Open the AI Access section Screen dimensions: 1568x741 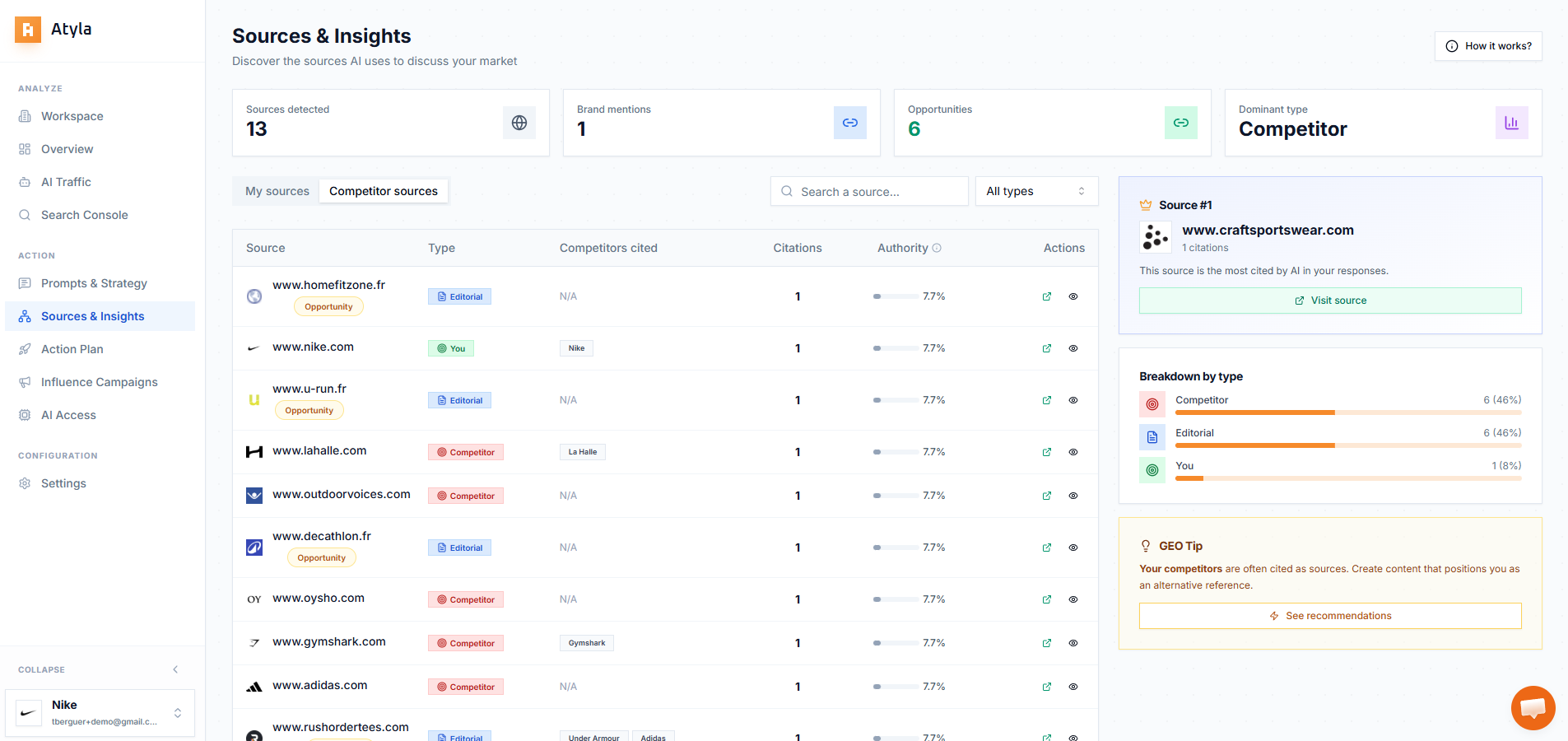point(67,415)
